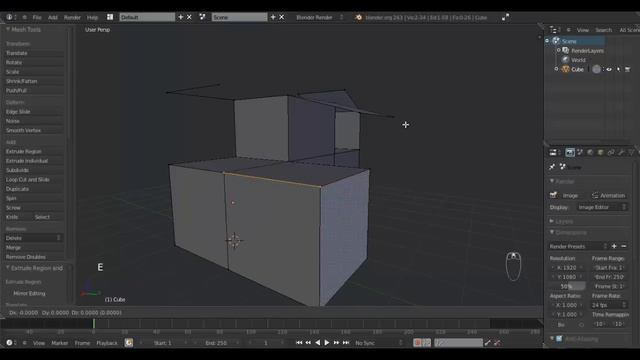This screenshot has height=360, width=640.
Task: Select the Scene row in outliner
Action: (575, 41)
